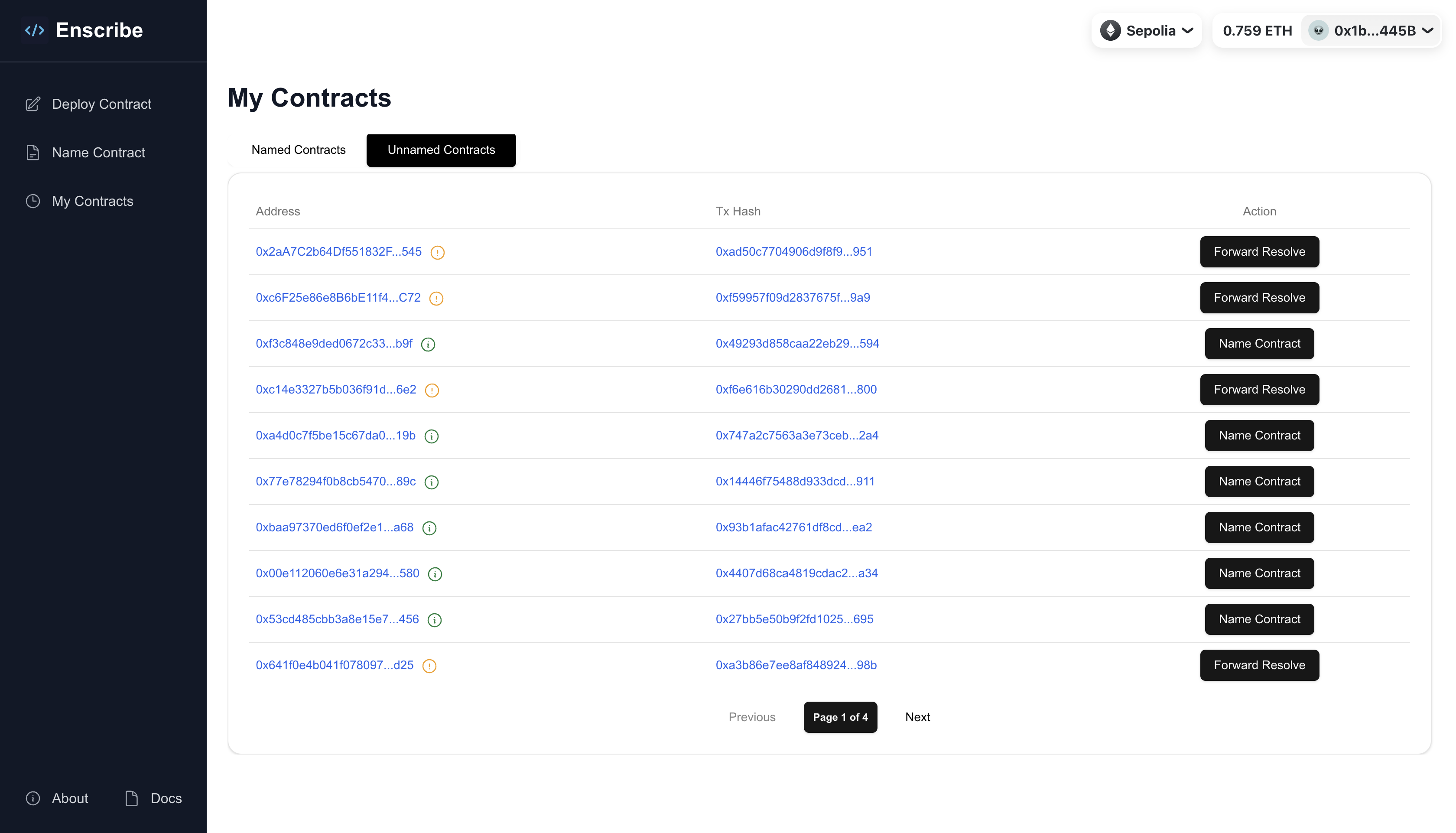Open address 0x77e78294f0b8cb5470...89c
Screen dimensions: 1456x833
click(336, 481)
